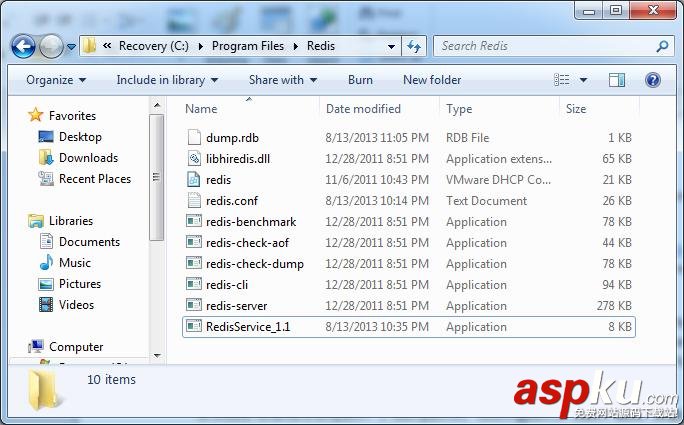Select the libhiredis.dll file icon

194,158
